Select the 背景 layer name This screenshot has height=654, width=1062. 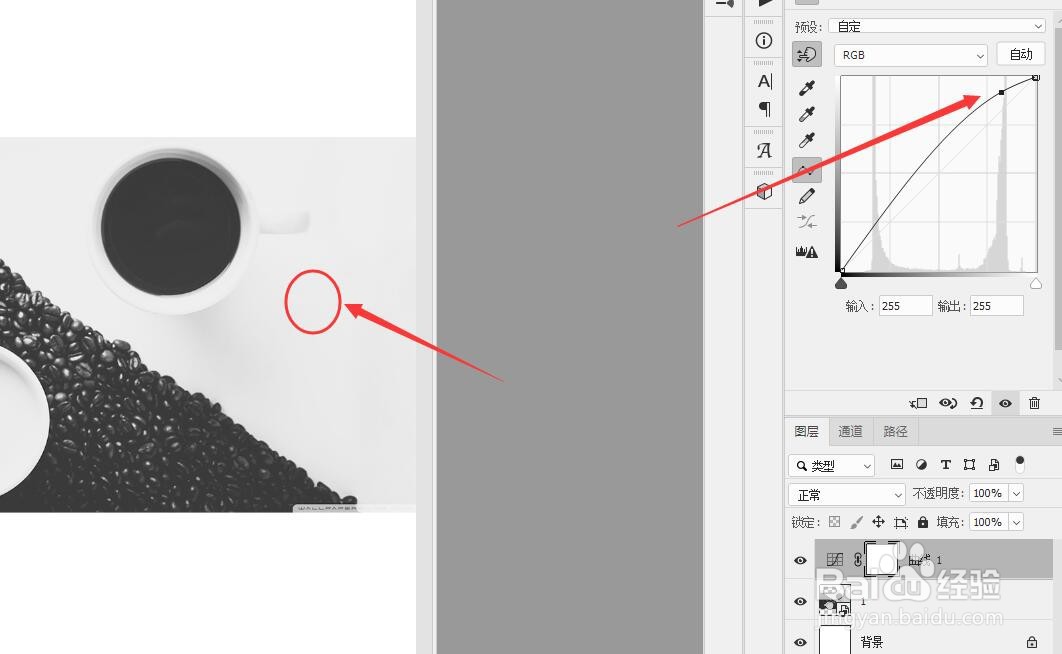[872, 642]
